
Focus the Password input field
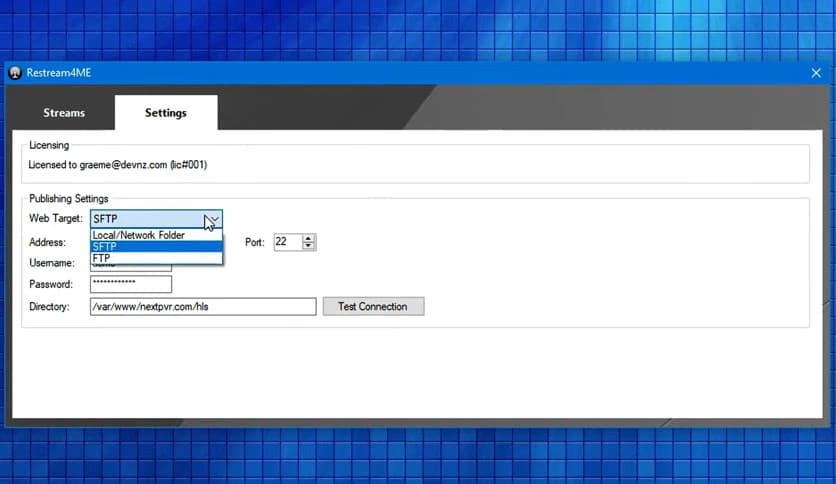tap(130, 285)
